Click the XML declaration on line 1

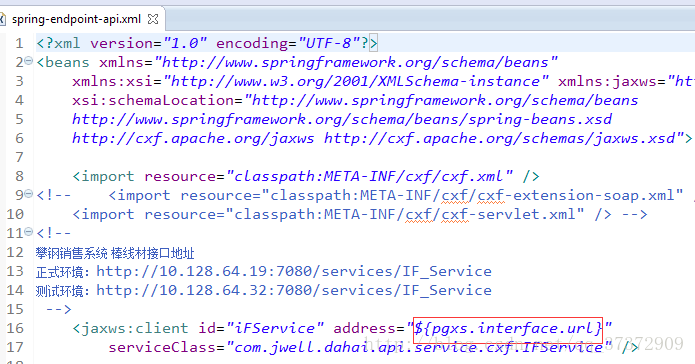click(207, 43)
